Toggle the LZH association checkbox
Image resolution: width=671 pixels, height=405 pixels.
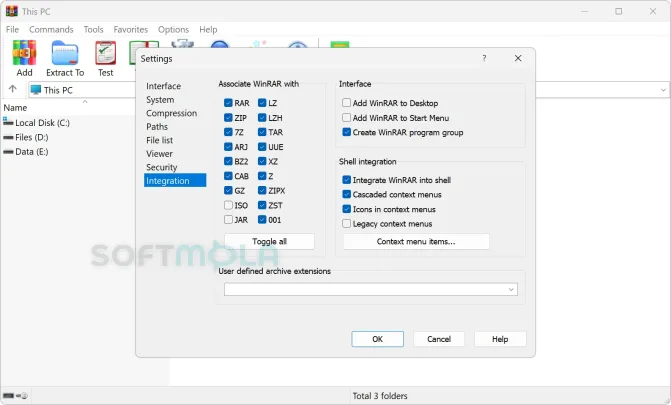262,117
